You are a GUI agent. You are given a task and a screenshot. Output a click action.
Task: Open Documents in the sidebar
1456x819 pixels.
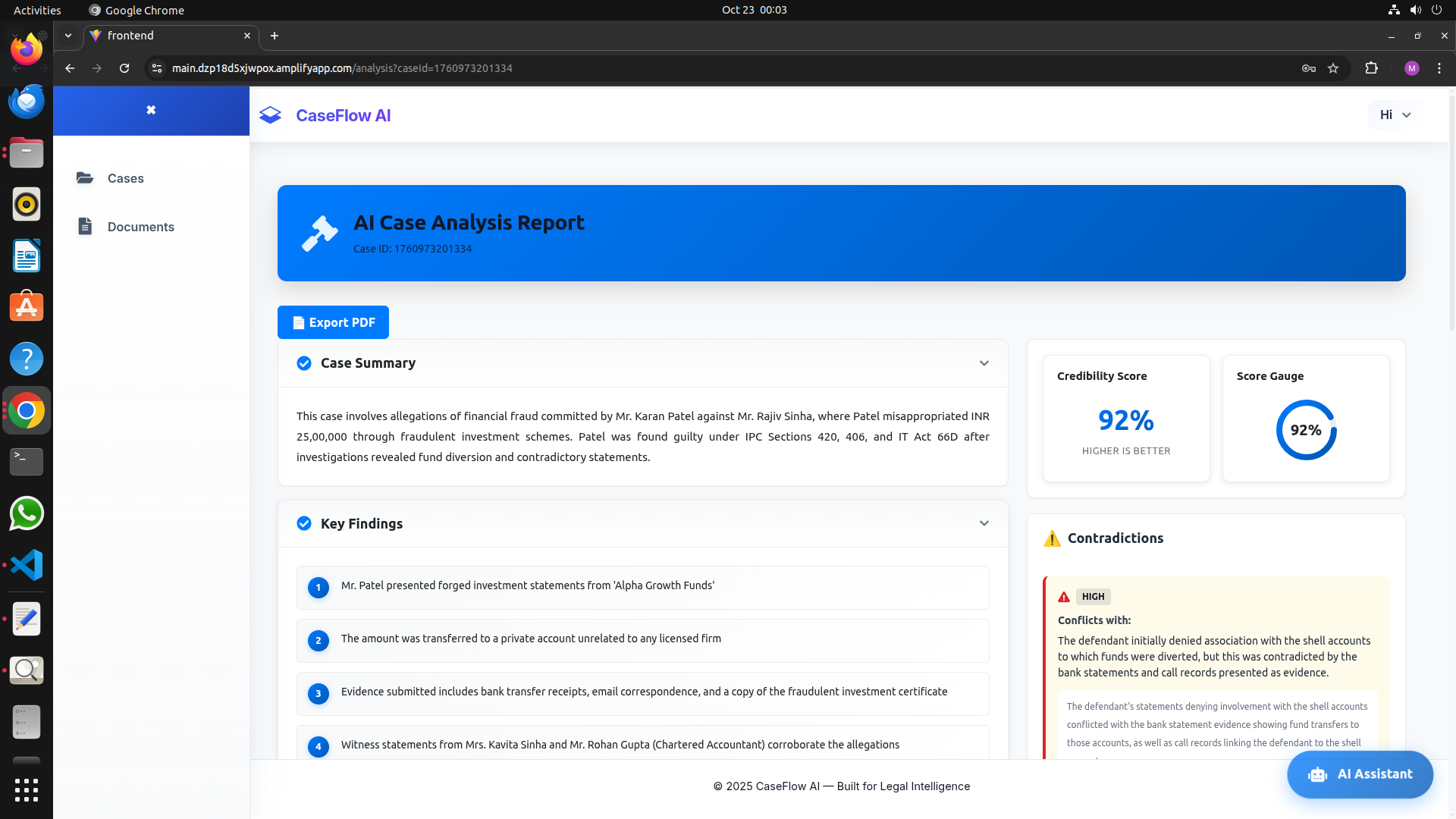pos(140,227)
